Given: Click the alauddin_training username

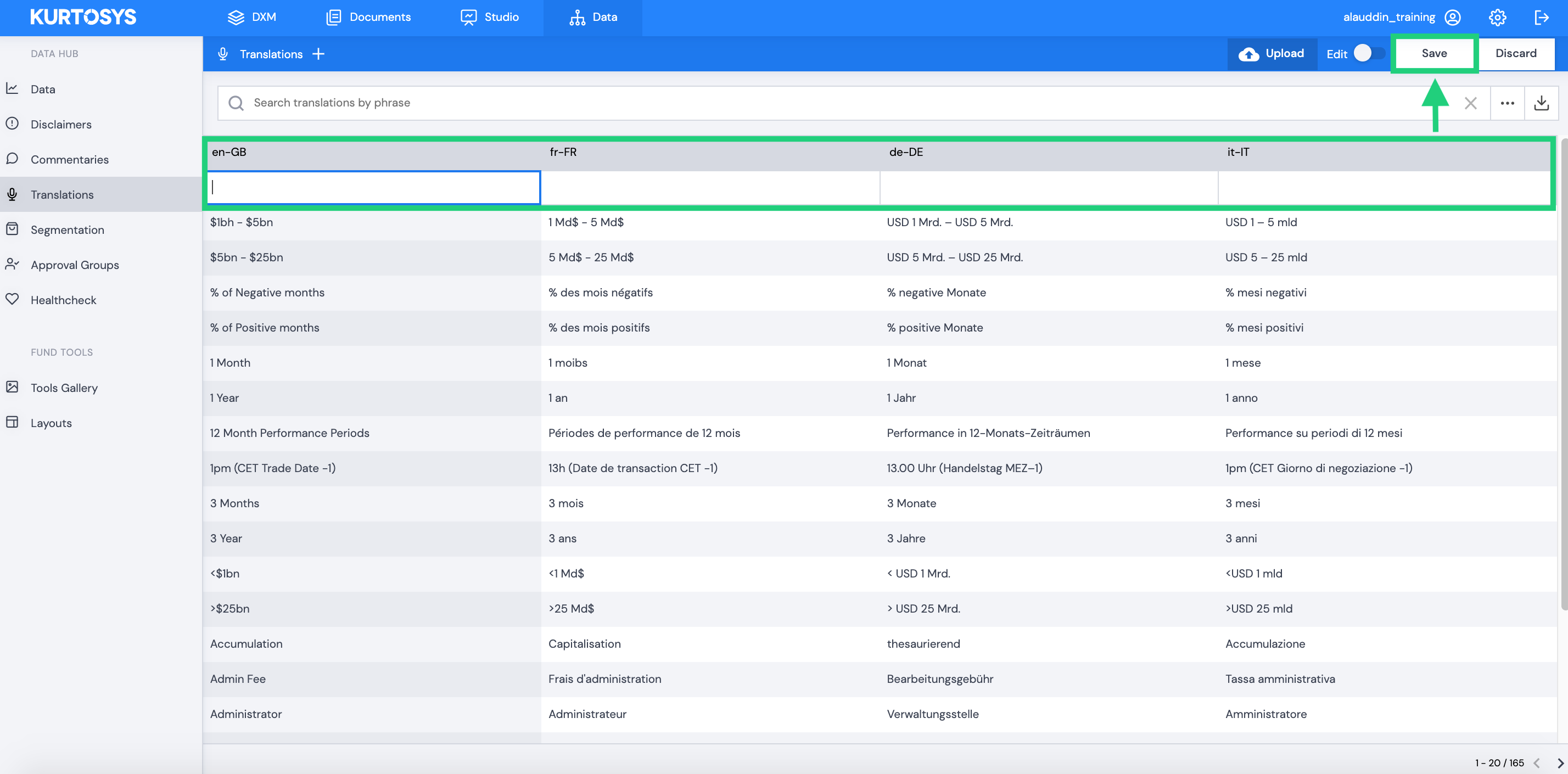Looking at the screenshot, I should [x=1389, y=17].
